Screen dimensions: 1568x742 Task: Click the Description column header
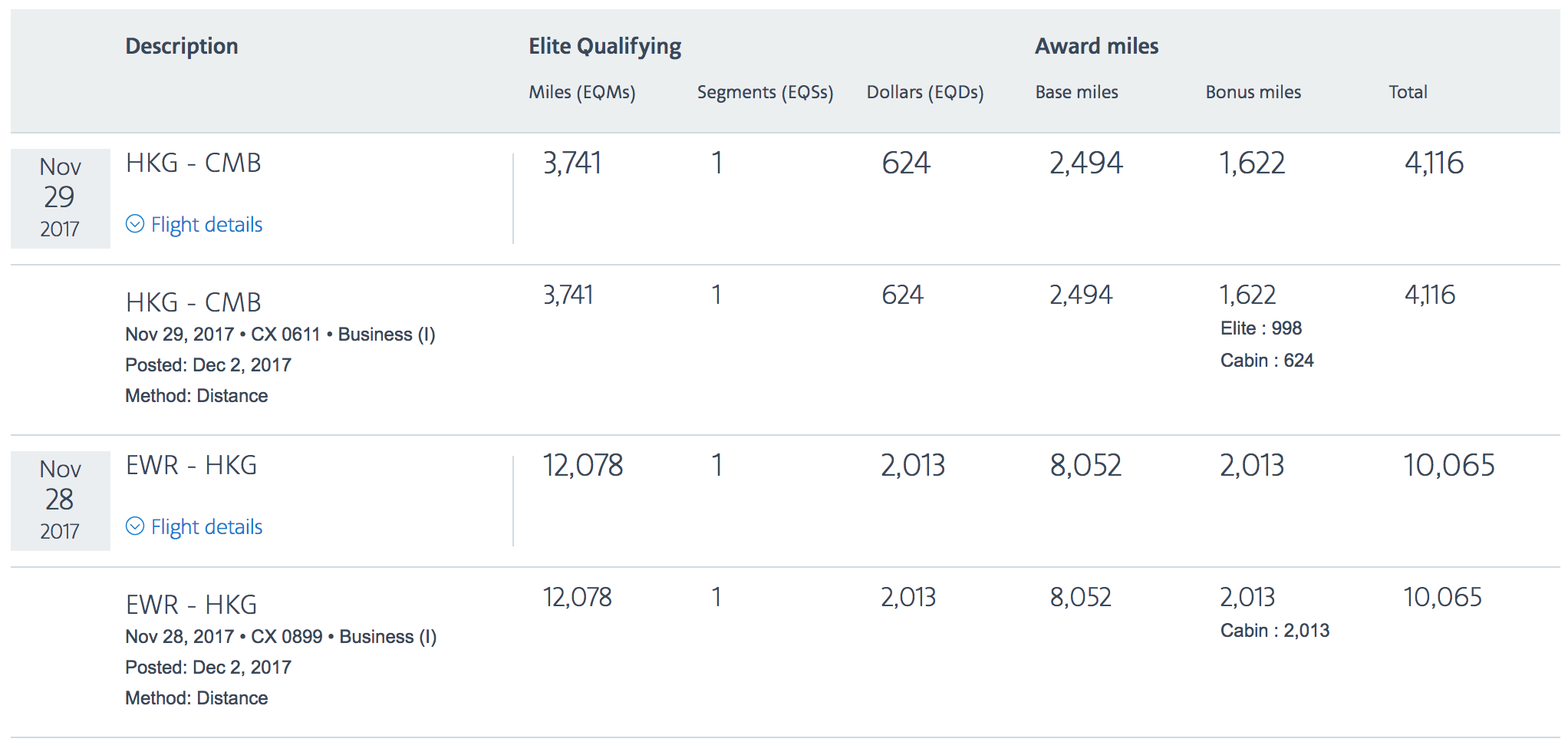point(182,46)
